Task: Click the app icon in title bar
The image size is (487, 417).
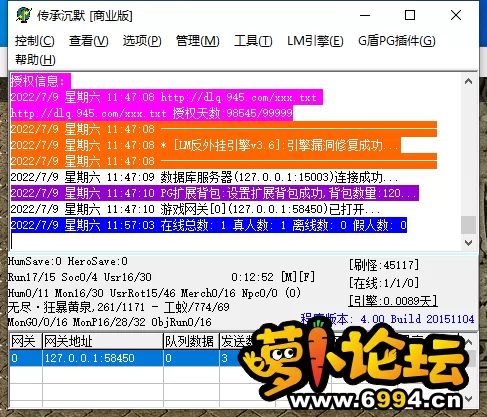Action: 24,15
